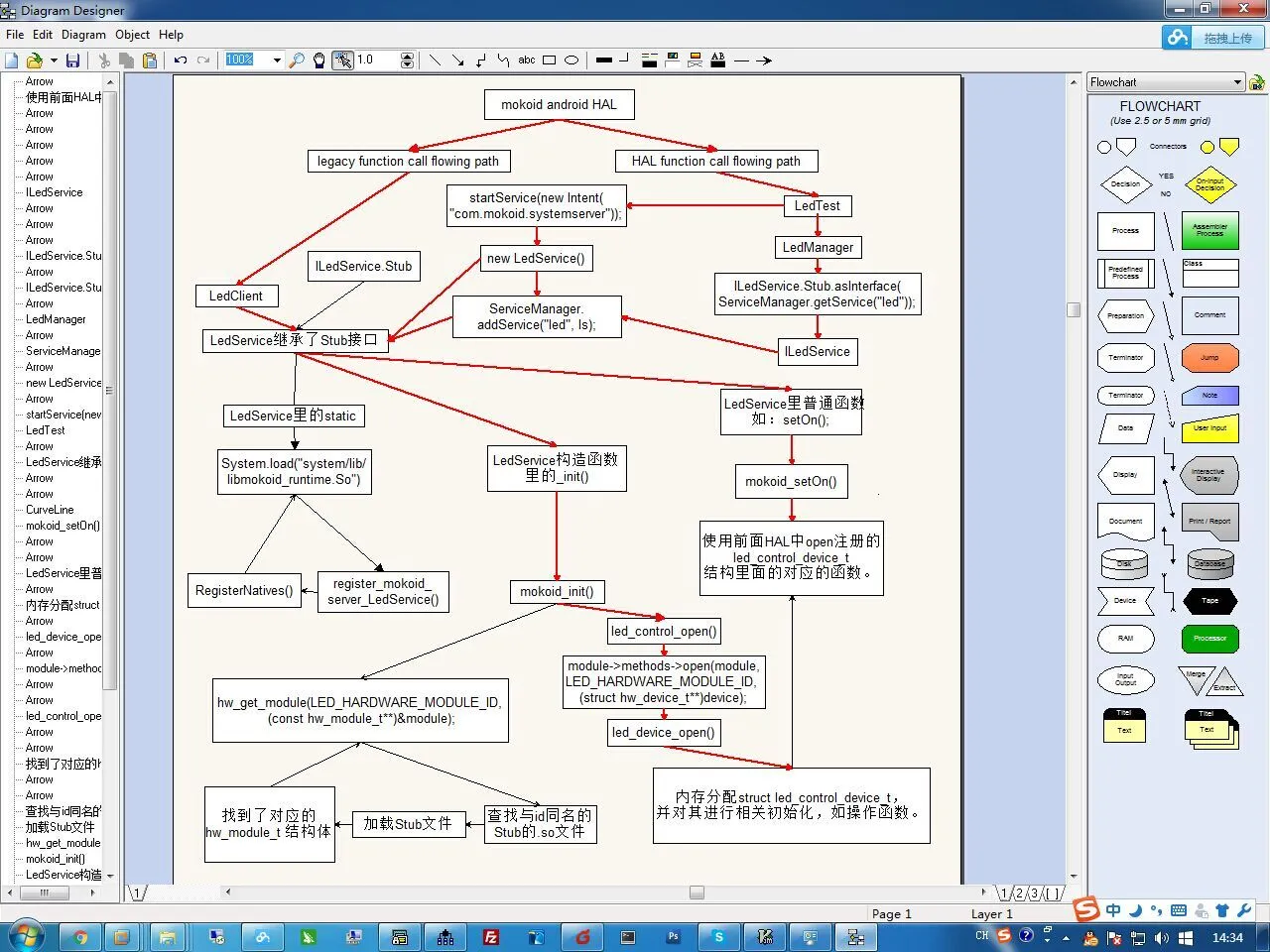Screen dimensions: 1270x952
Task: Choose the ellipse drawing tool
Action: tap(571, 60)
